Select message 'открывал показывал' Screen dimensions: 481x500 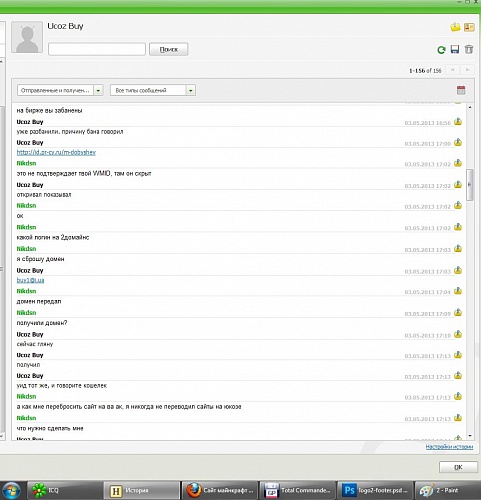[44, 195]
